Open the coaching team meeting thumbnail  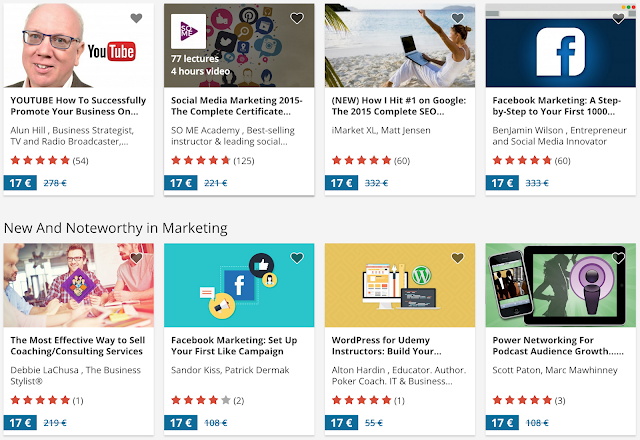(79, 285)
